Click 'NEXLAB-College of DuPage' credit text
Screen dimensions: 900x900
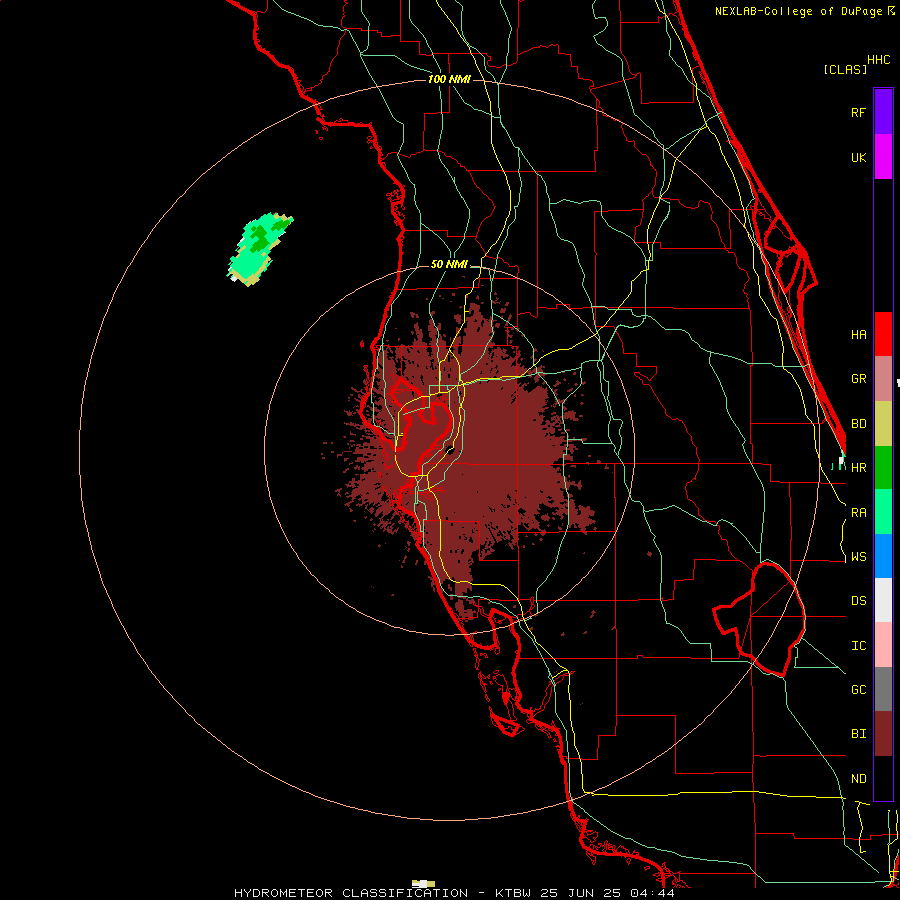[798, 11]
